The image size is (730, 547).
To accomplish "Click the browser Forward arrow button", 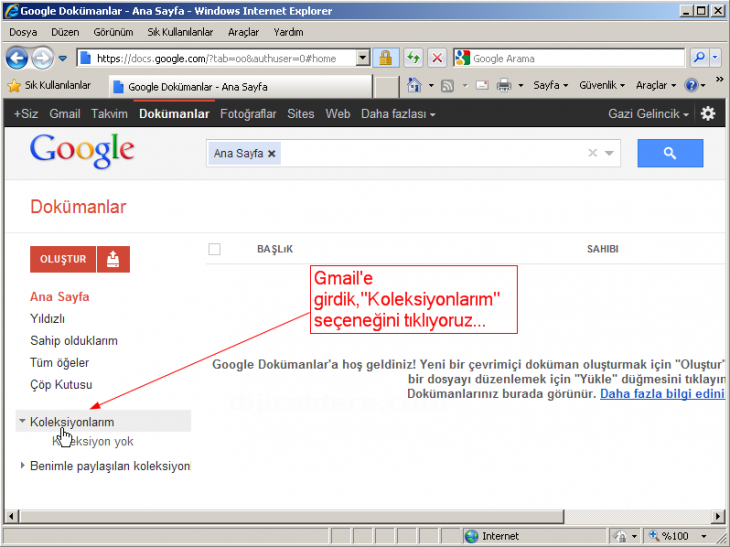I will pyautogui.click(x=42, y=59).
